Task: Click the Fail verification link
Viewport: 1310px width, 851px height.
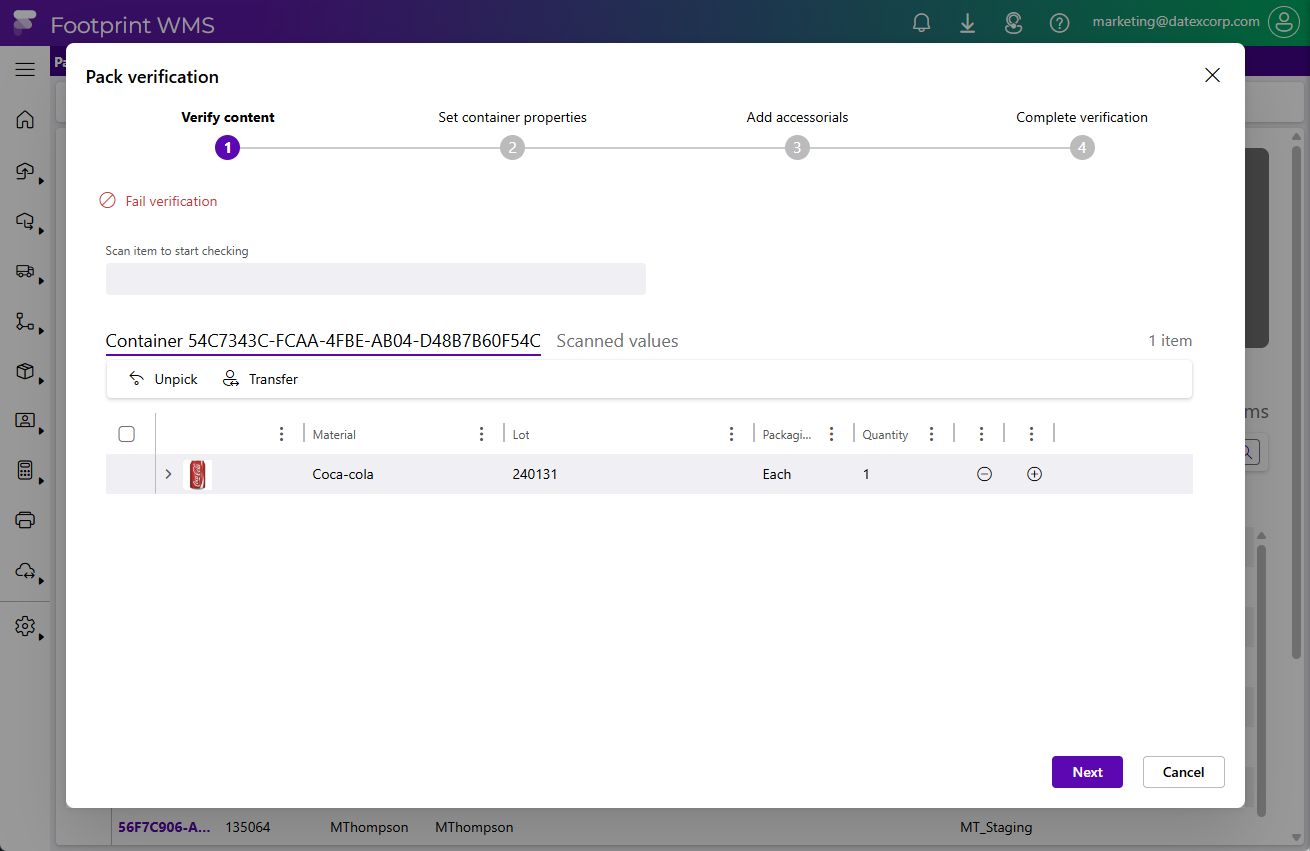Action: [x=170, y=201]
